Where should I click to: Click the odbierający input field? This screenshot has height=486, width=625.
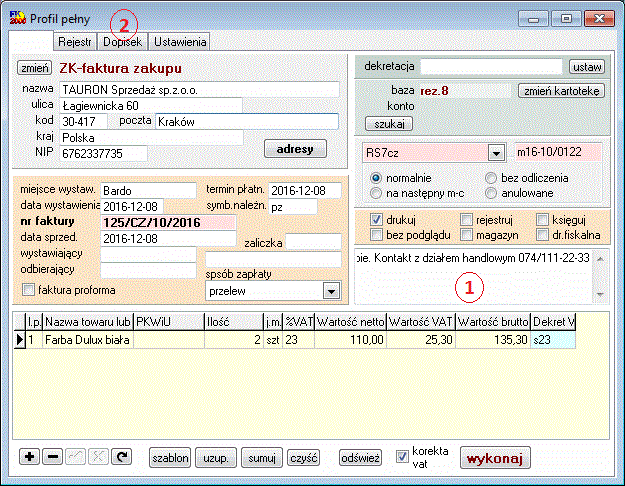[148, 270]
